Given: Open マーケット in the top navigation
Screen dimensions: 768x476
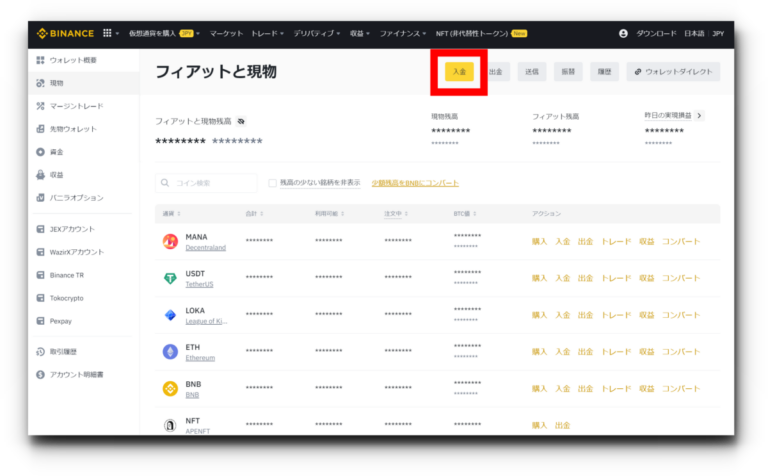Looking at the screenshot, I should tap(226, 33).
